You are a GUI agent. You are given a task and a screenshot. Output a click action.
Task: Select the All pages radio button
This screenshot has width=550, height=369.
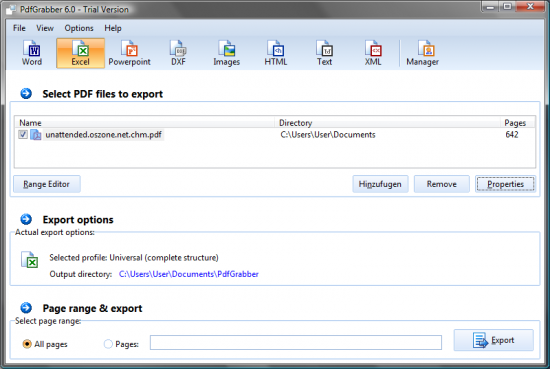click(x=27, y=344)
